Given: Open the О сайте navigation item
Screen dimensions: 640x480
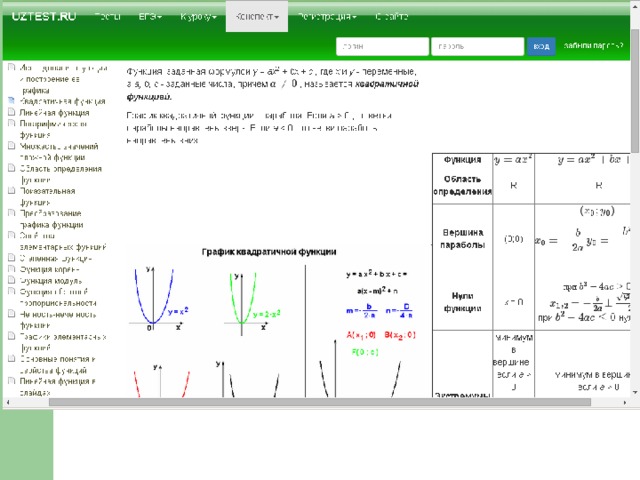Looking at the screenshot, I should point(391,17).
